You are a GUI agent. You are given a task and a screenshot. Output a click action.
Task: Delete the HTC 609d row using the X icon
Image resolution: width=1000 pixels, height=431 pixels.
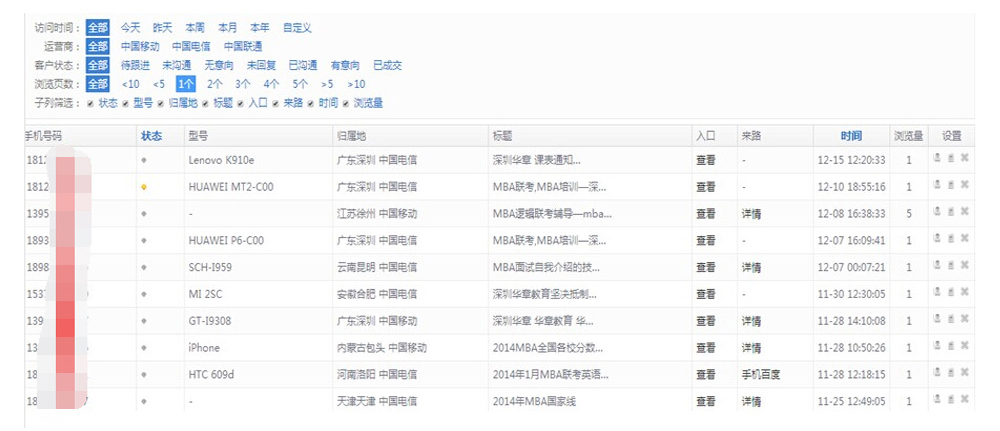[x=965, y=374]
